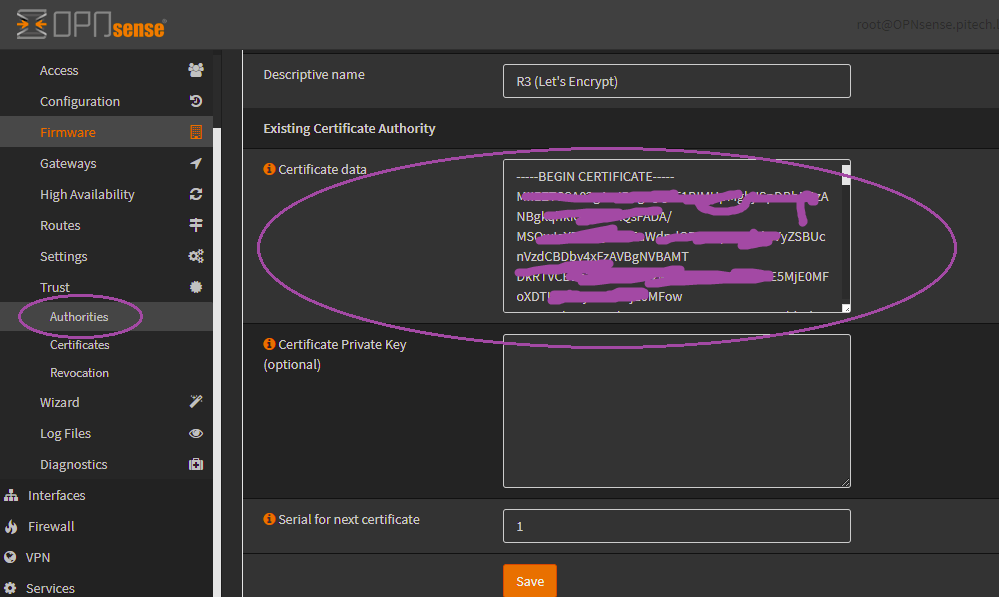This screenshot has width=999, height=597.
Task: Expand the Interfaces menu section
Action: point(56,495)
